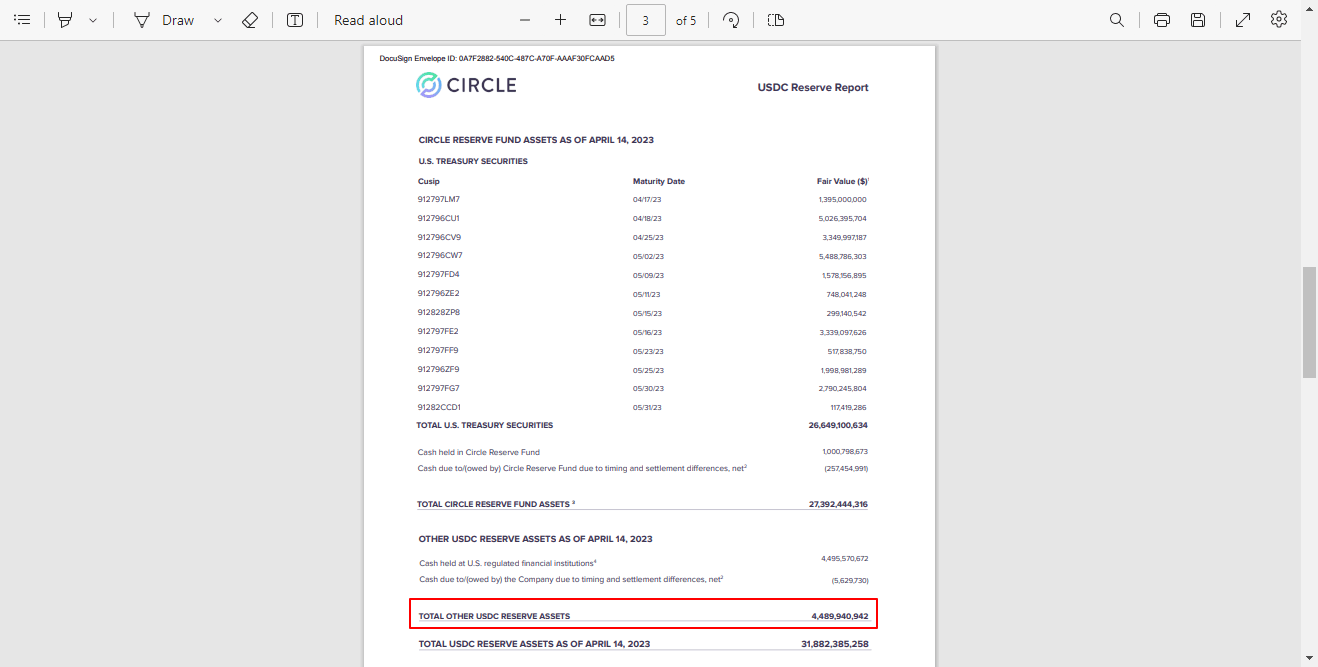Zoom in with the plus button
Image resolution: width=1318 pixels, height=667 pixels.
560,20
